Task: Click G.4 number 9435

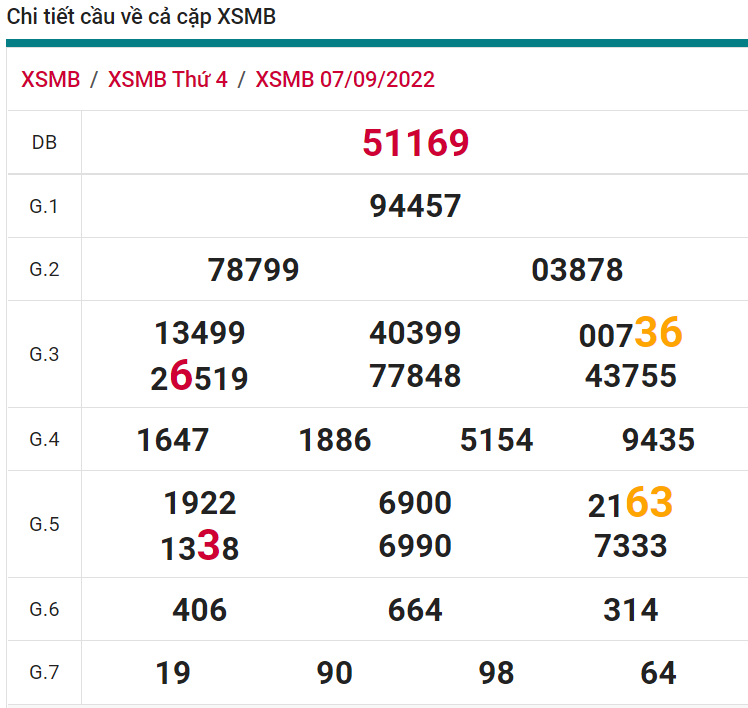Action: 658,440
